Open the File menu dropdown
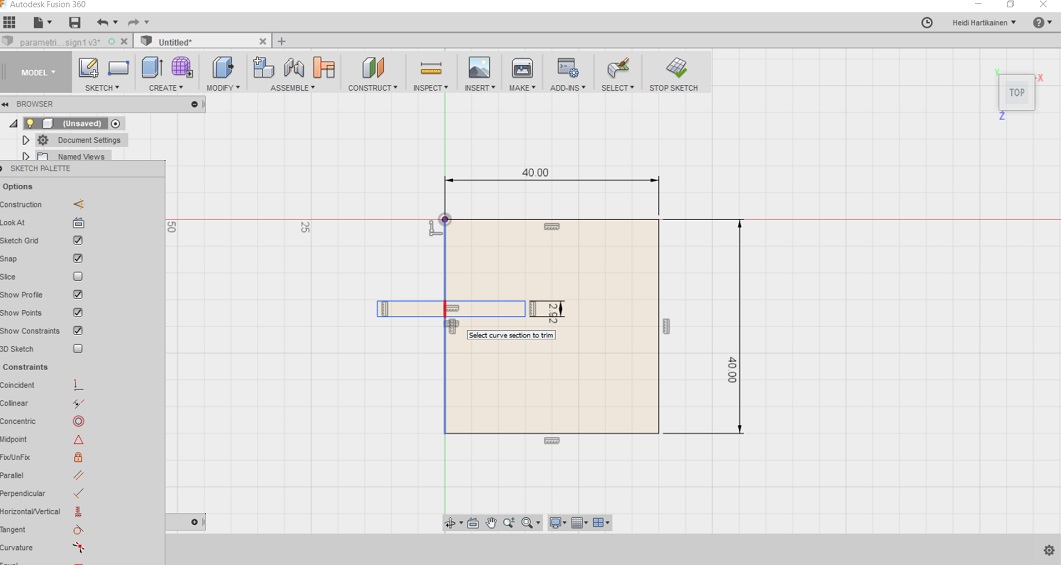1061x565 pixels. click(41, 22)
